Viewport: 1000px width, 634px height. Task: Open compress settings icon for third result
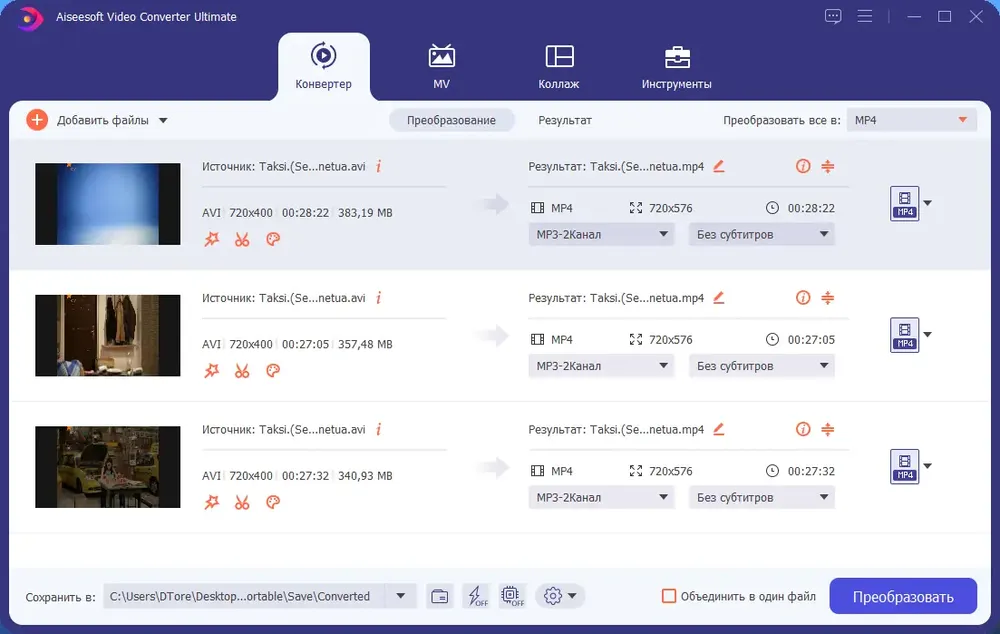coord(827,429)
